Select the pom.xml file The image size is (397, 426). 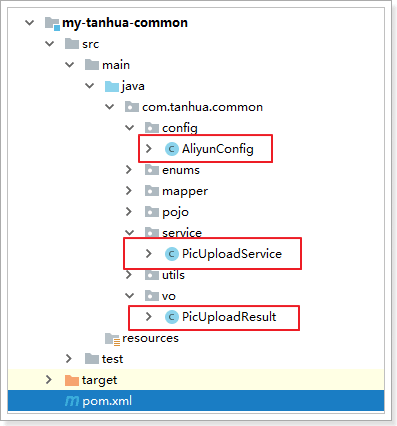[107, 401]
